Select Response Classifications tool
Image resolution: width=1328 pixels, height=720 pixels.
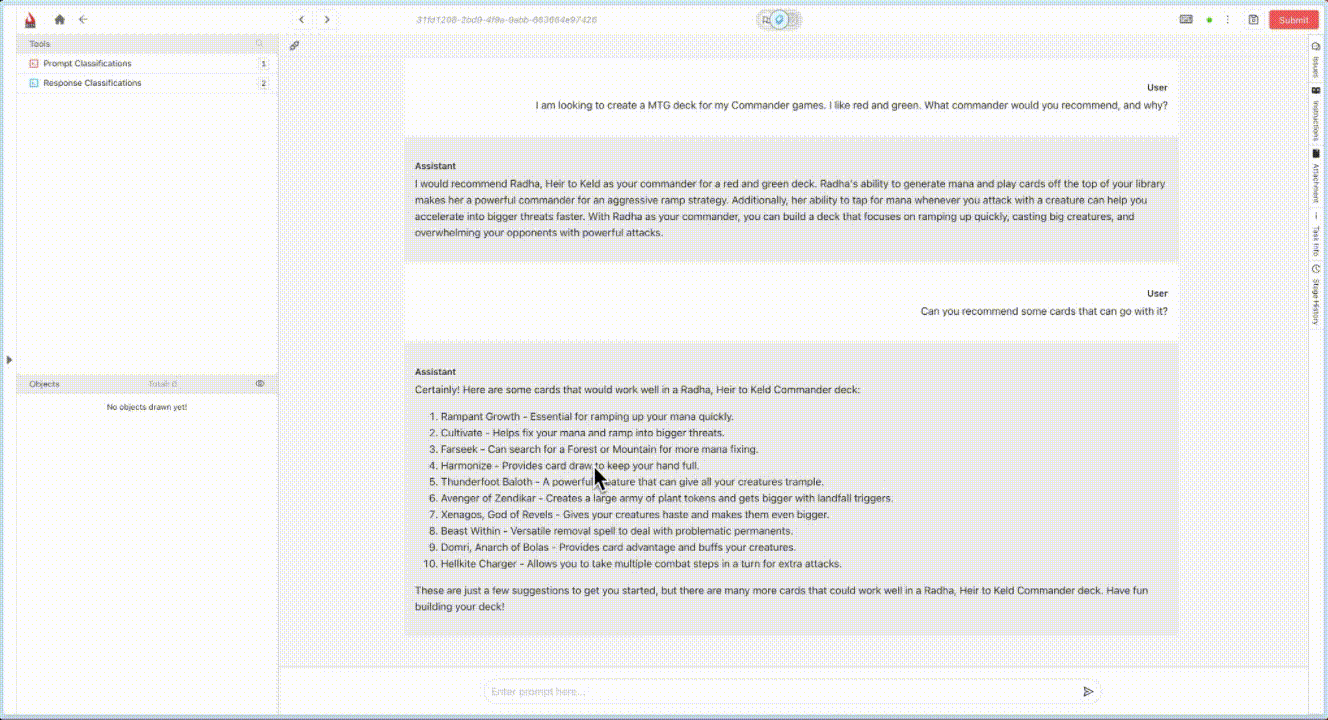pos(147,83)
